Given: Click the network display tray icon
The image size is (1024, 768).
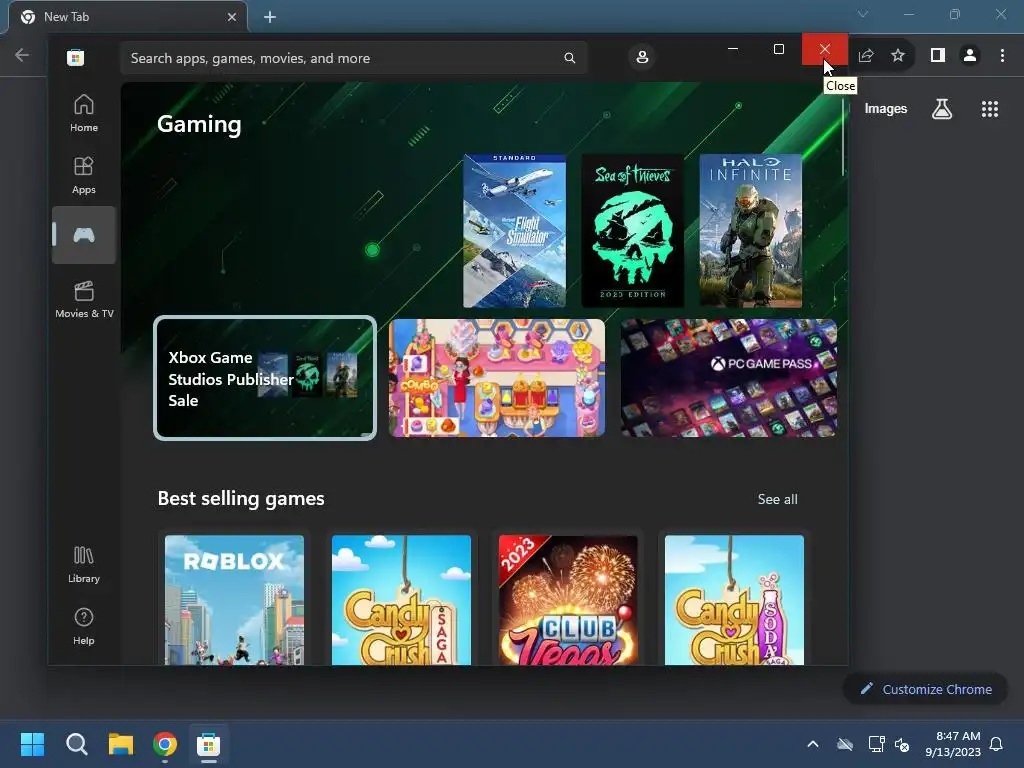Looking at the screenshot, I should pyautogui.click(x=876, y=744).
